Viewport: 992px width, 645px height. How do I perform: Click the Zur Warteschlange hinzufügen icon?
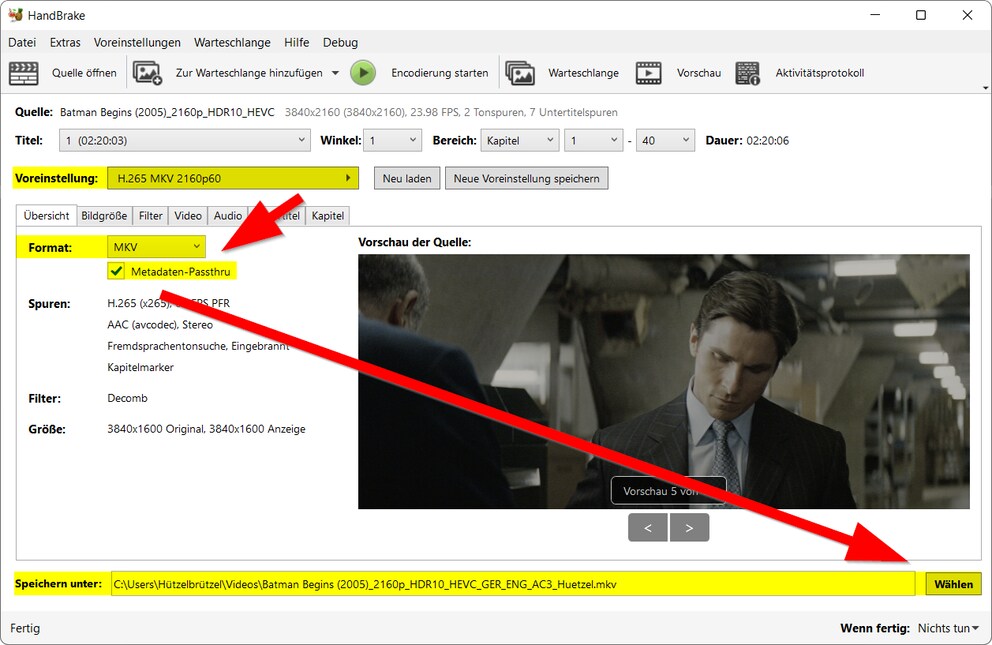(x=148, y=72)
